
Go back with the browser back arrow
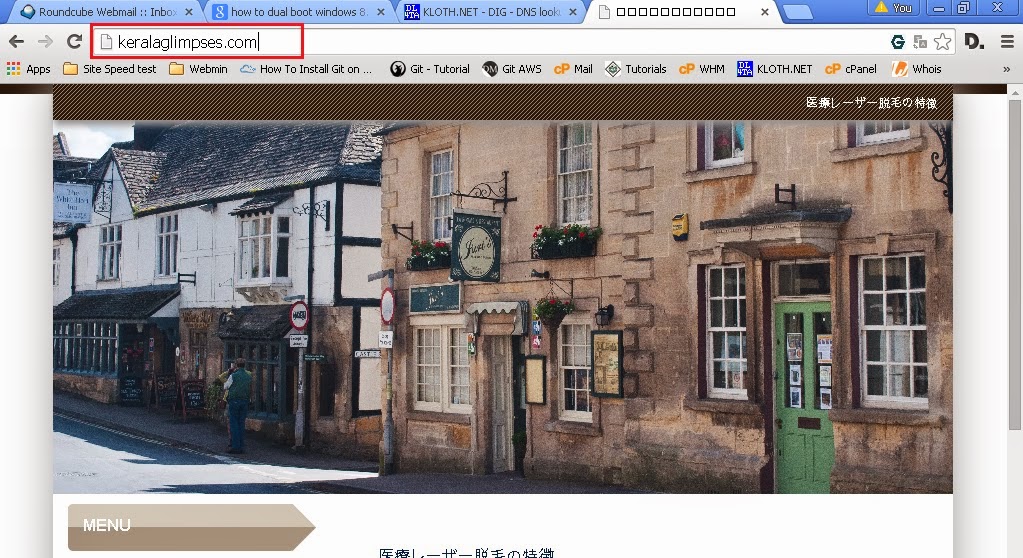click(x=16, y=42)
